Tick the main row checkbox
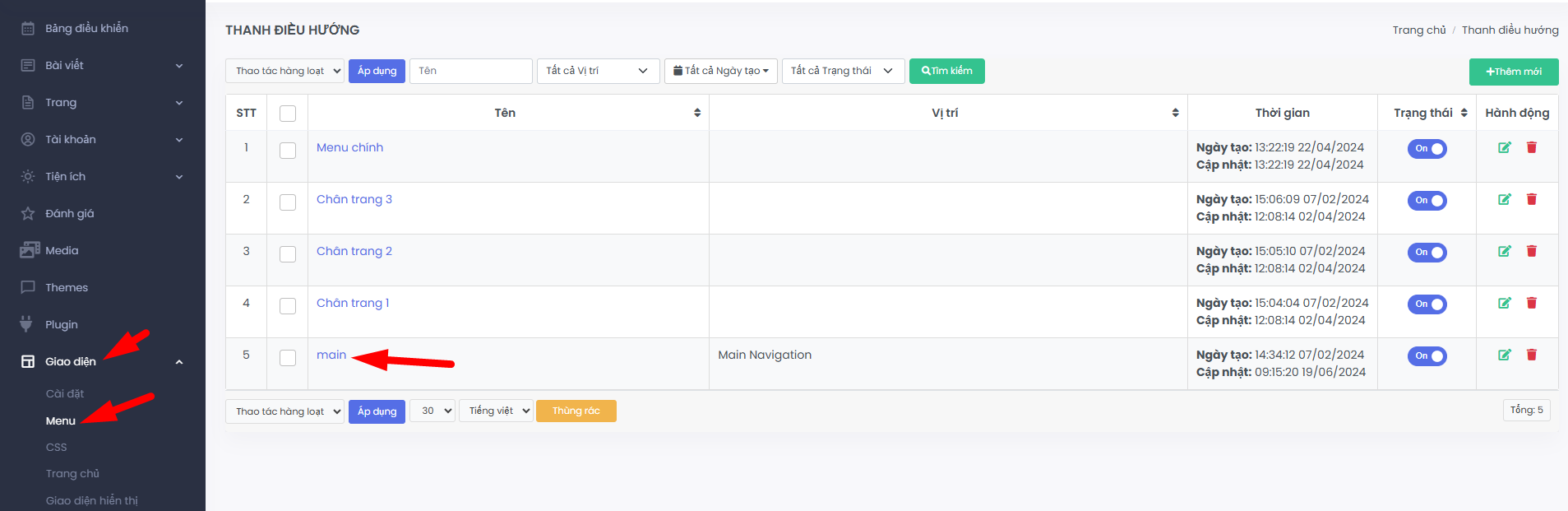Screen dimensions: 1568x511 click(x=288, y=358)
